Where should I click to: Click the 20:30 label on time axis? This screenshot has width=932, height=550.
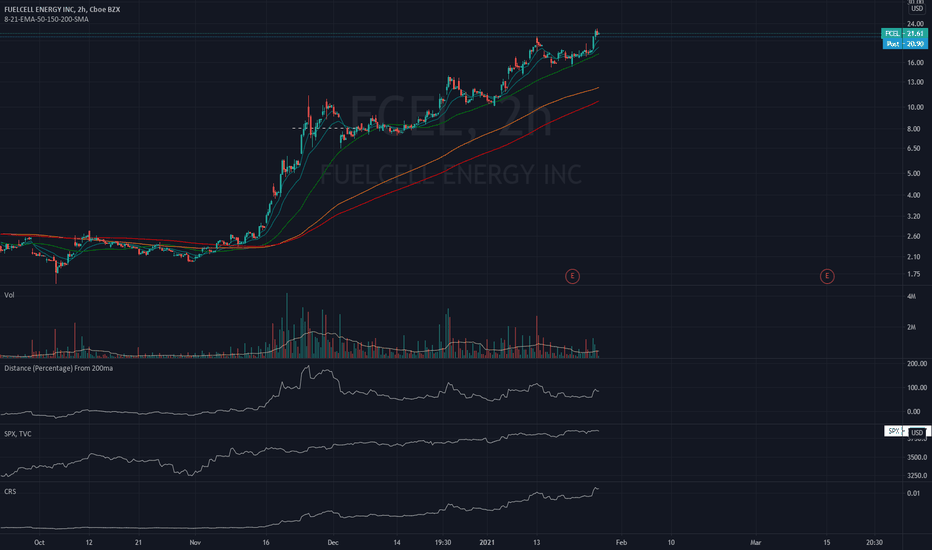tap(874, 542)
